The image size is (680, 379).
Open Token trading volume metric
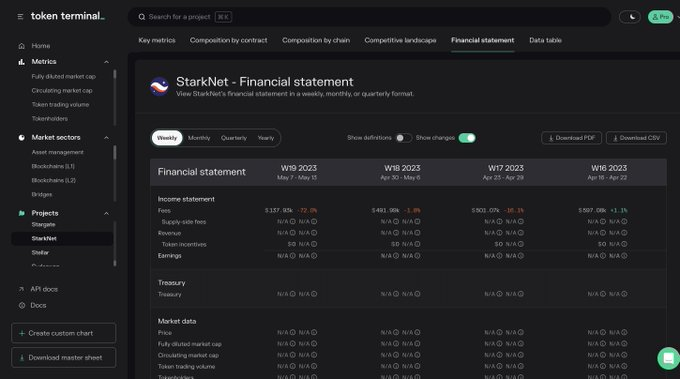[60, 105]
